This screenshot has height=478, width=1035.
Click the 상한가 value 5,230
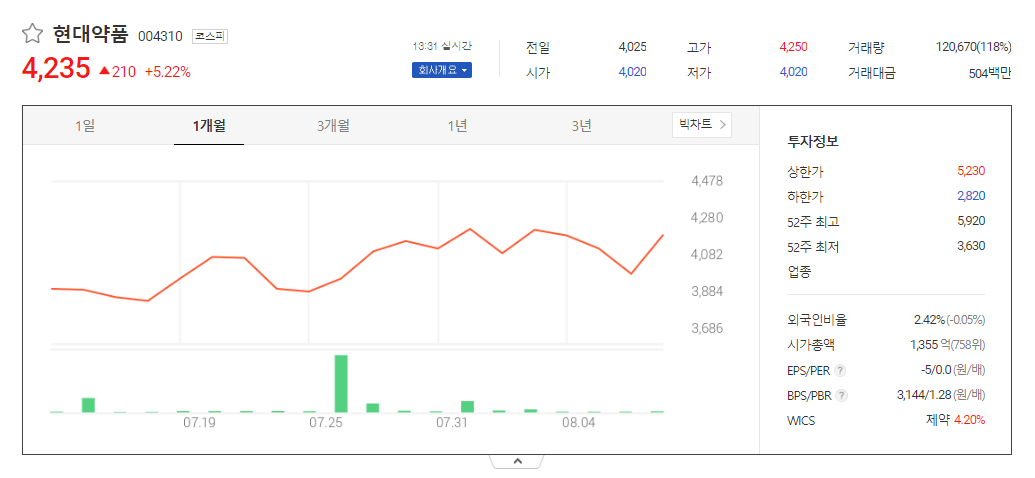[x=971, y=172]
